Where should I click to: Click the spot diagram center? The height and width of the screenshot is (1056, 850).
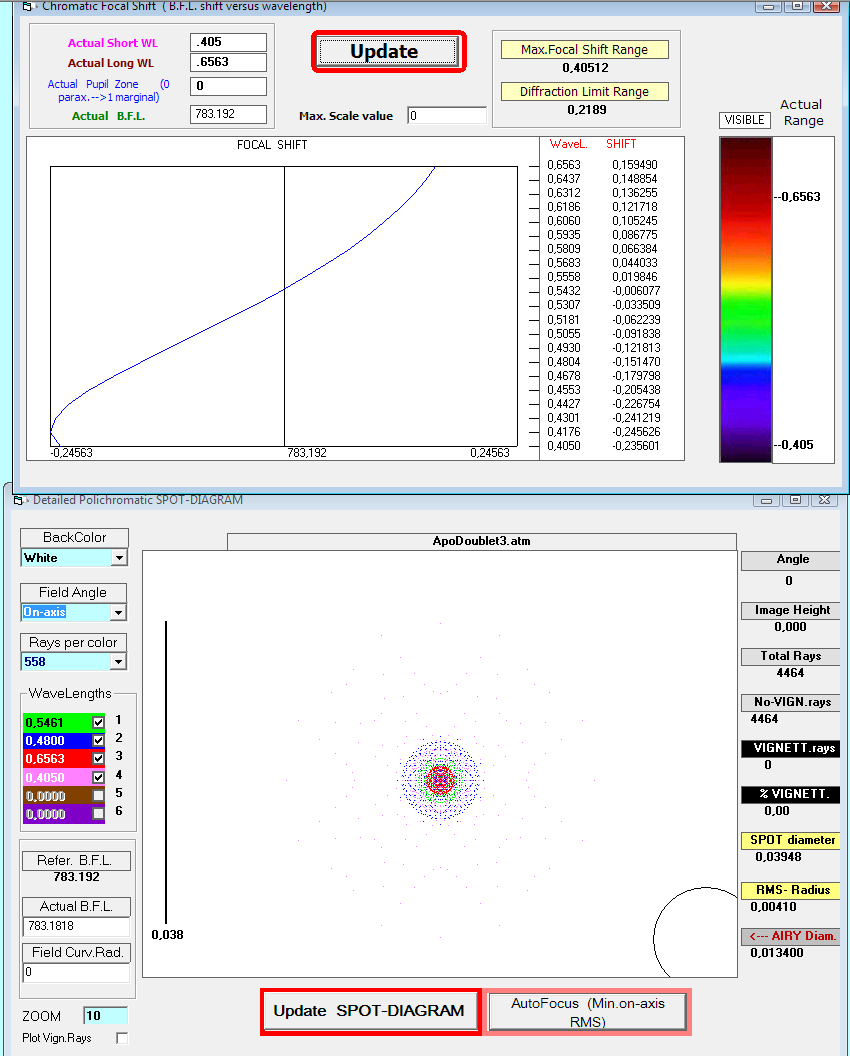[x=440, y=780]
